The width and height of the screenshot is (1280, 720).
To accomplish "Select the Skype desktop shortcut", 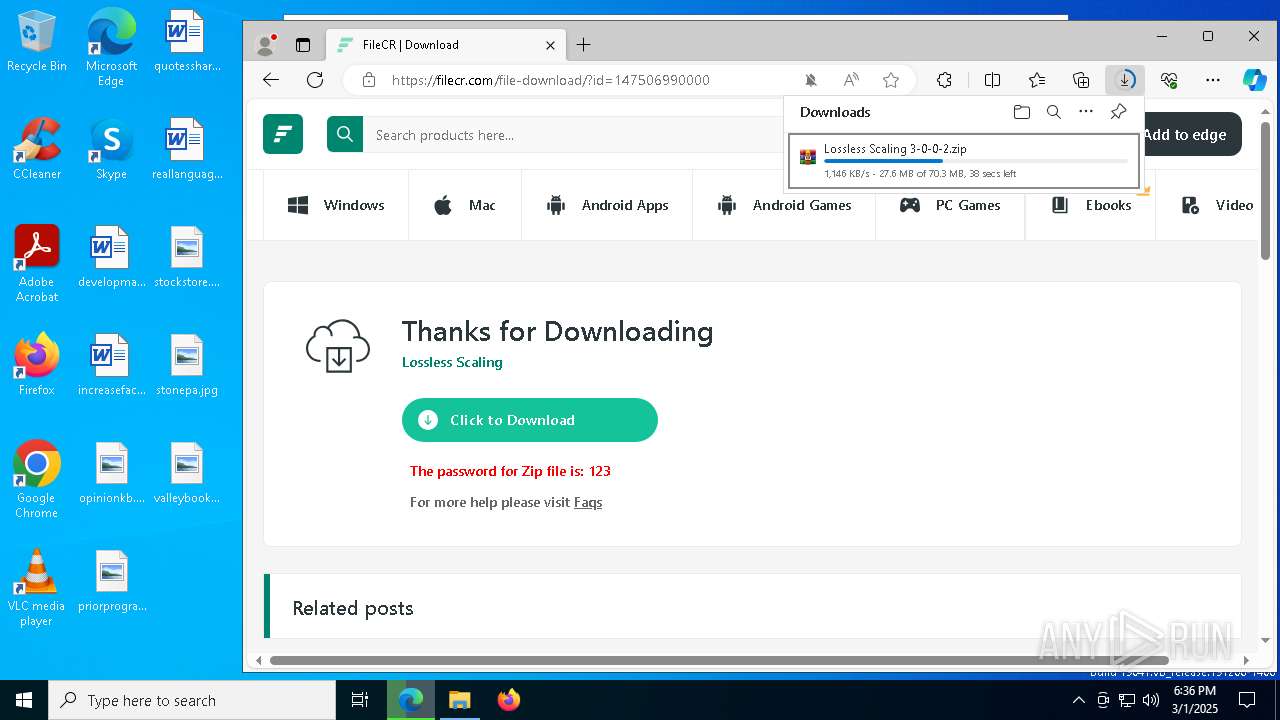I will click(111, 149).
